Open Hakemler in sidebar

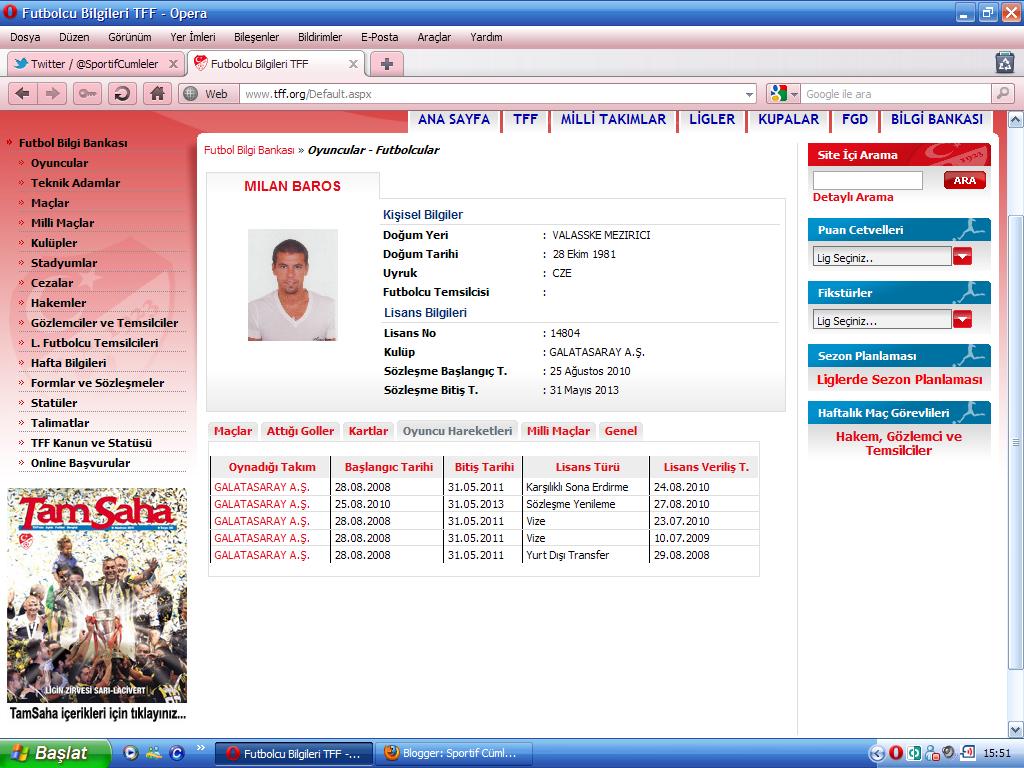pyautogui.click(x=58, y=303)
